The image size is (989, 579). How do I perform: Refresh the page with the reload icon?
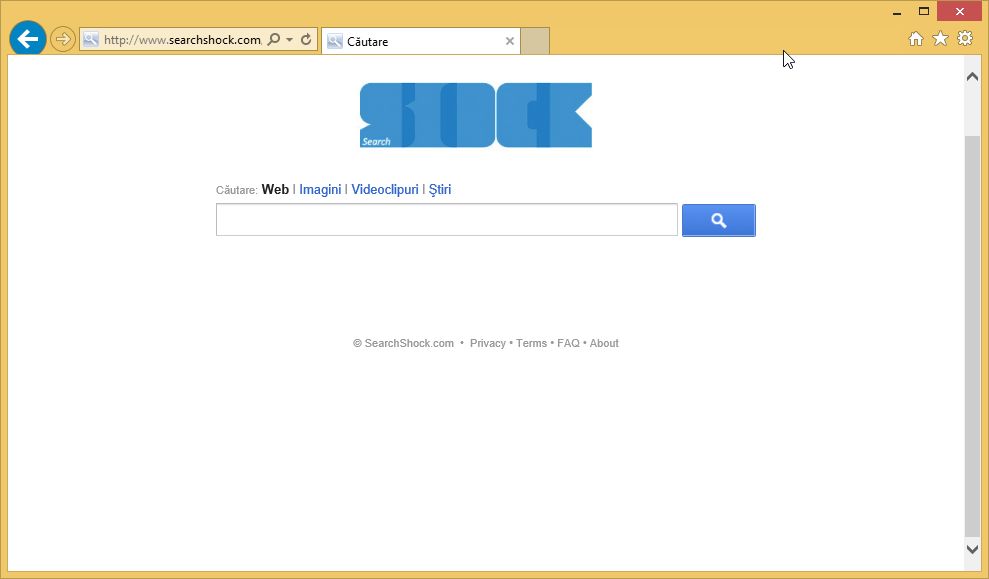coord(306,40)
